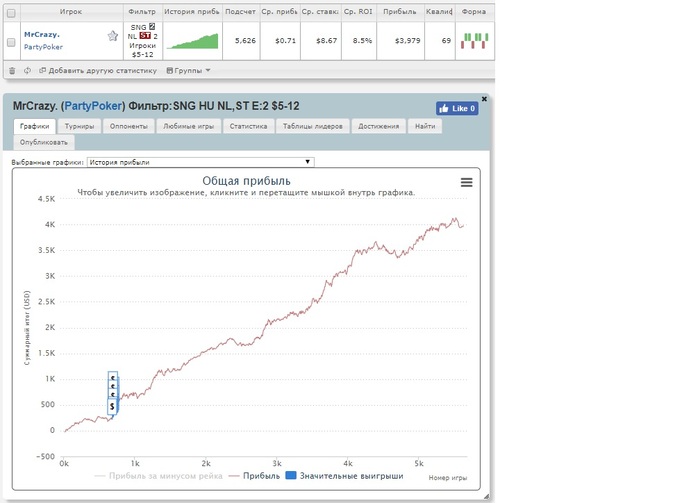Switch to the Оппоненты tab
This screenshot has width=700, height=503.
tap(129, 126)
